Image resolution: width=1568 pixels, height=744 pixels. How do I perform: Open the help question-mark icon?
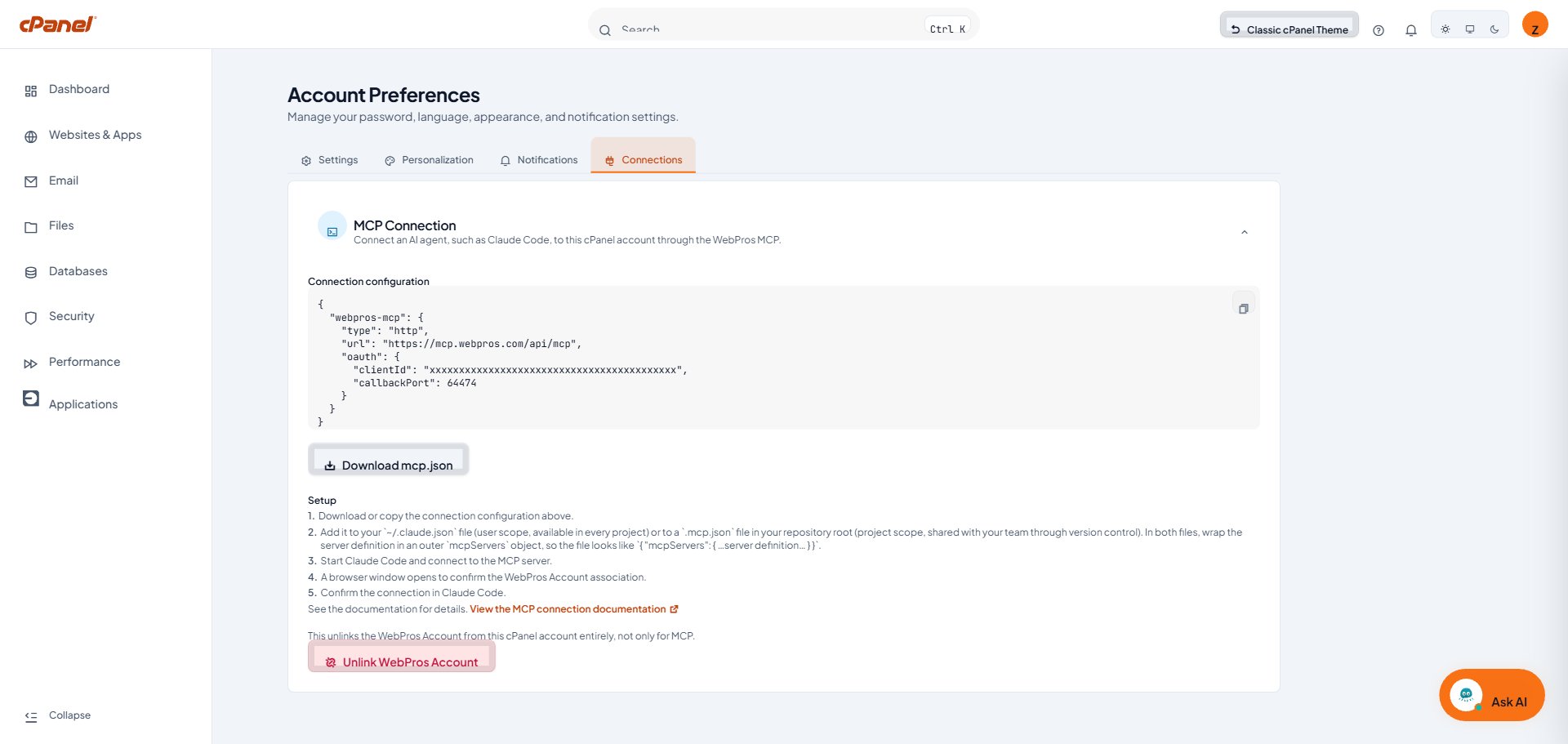pyautogui.click(x=1379, y=30)
